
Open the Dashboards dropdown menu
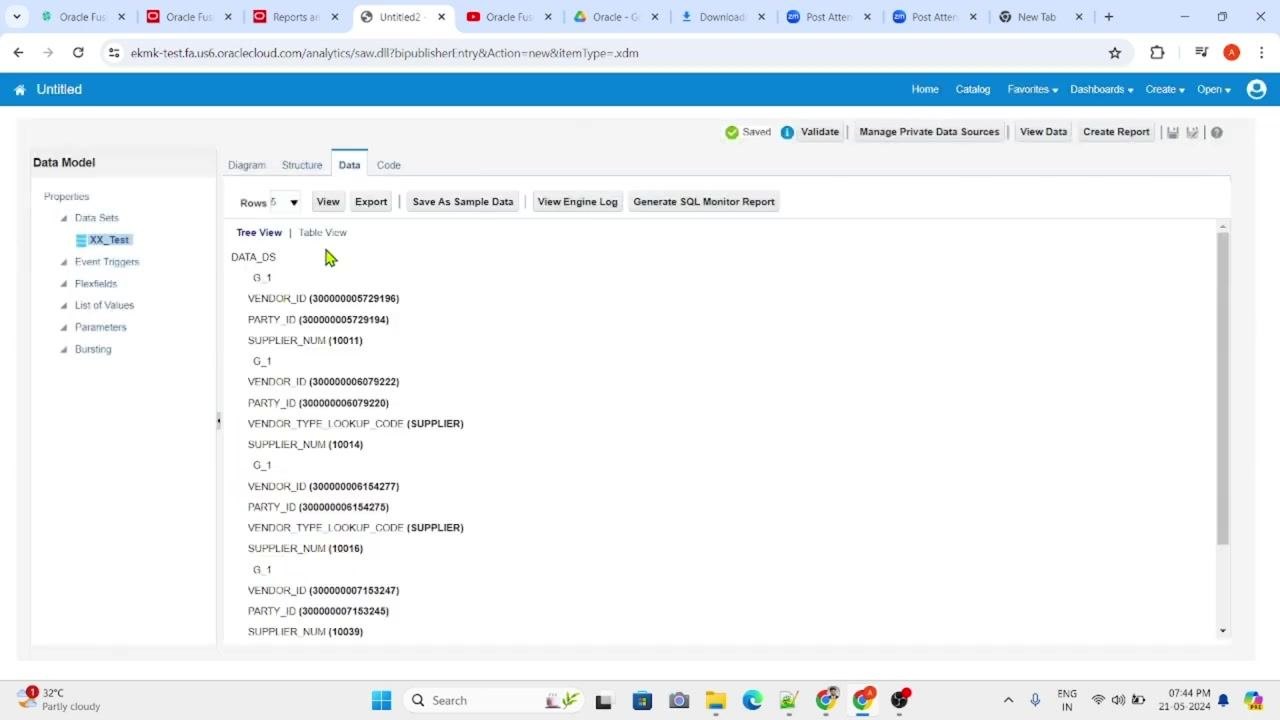click(x=1102, y=89)
